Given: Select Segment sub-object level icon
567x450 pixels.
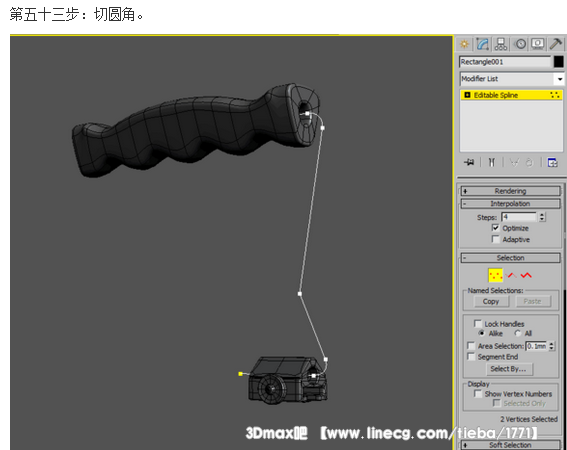Looking at the screenshot, I should point(511,275).
